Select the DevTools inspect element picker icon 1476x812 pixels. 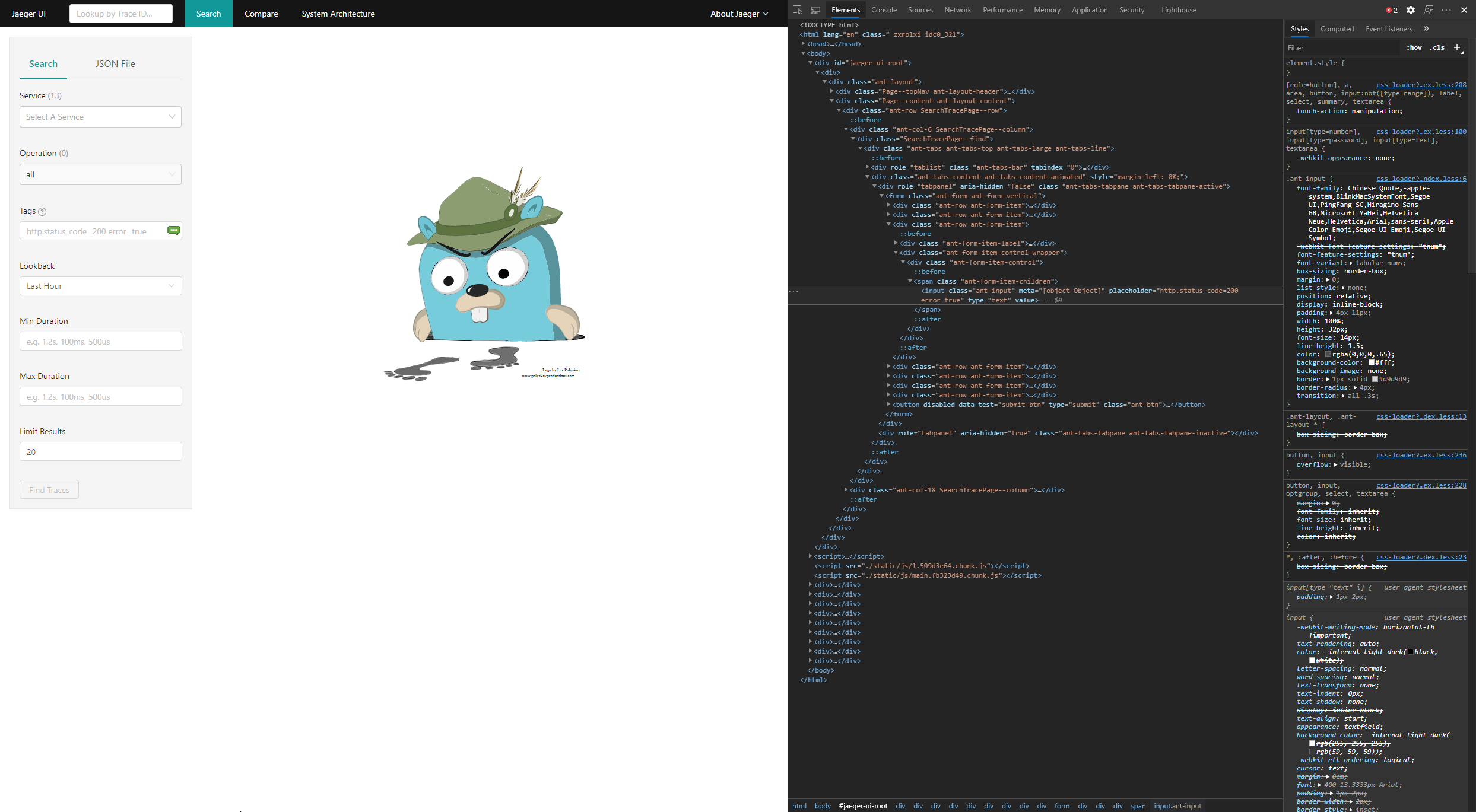click(797, 10)
